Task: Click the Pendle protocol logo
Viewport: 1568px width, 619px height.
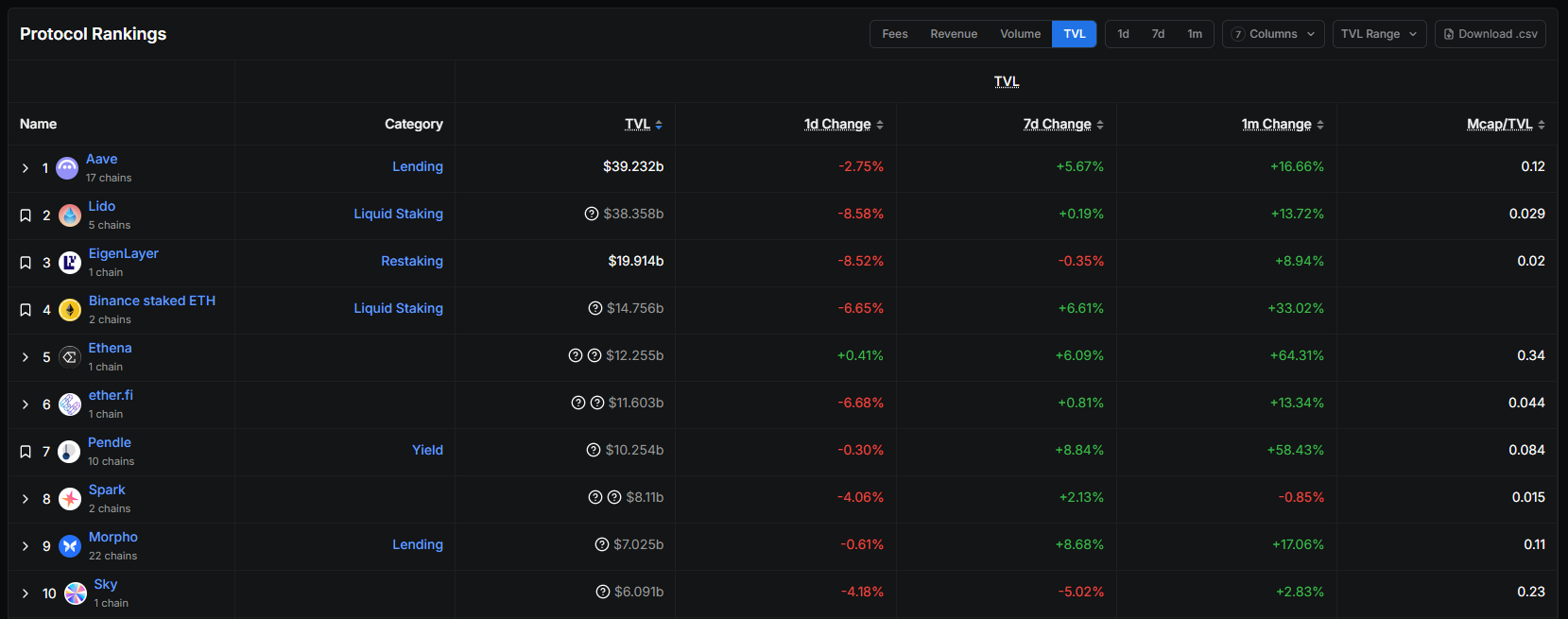Action: click(x=69, y=452)
